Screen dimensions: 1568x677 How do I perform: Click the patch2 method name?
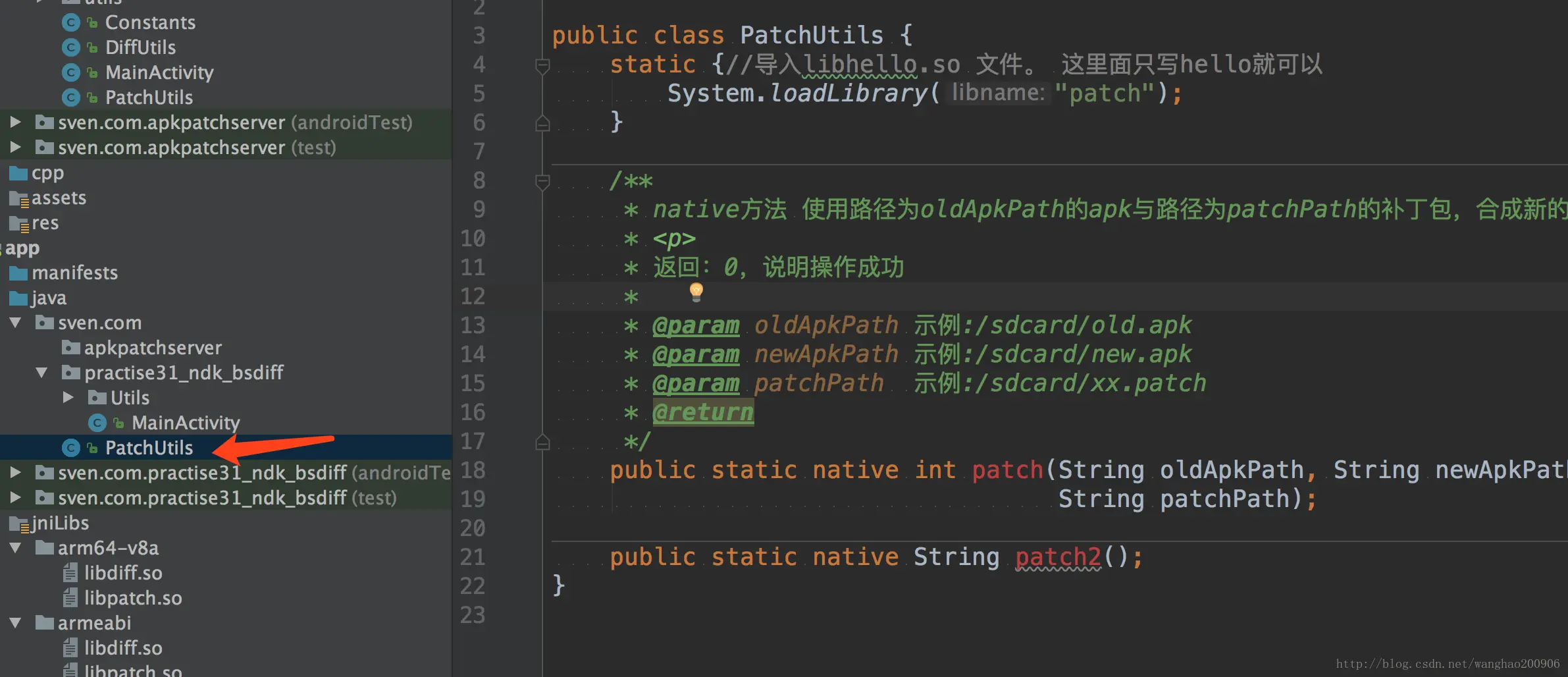point(1058,557)
